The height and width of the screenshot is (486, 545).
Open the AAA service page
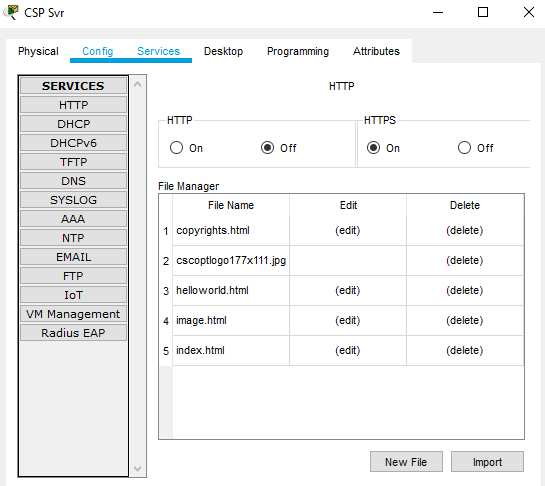point(73,219)
